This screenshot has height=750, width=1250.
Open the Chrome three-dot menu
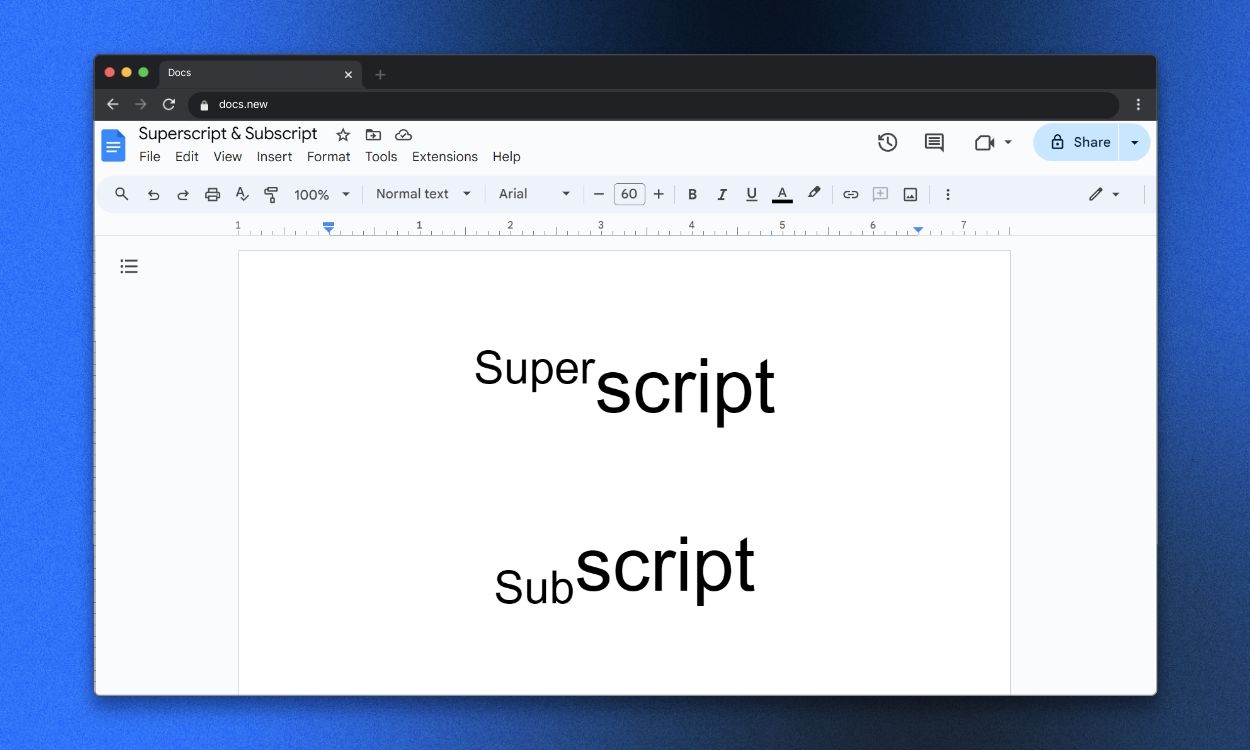click(1138, 104)
